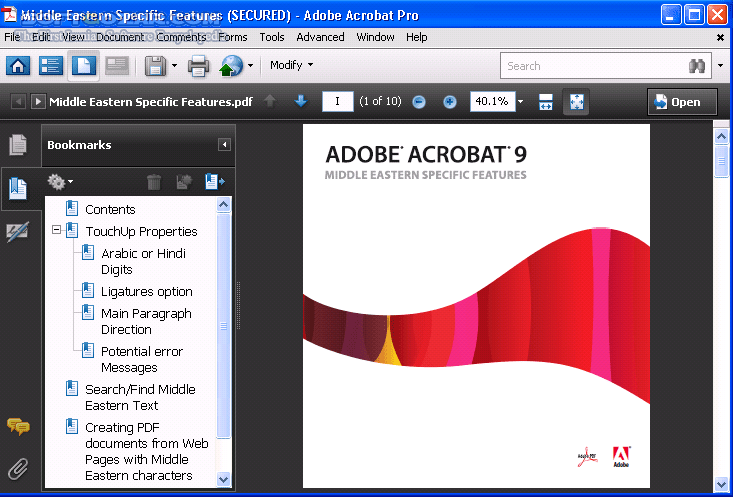
Task: Click bookmarks list scroll down arrow
Action: coord(223,479)
